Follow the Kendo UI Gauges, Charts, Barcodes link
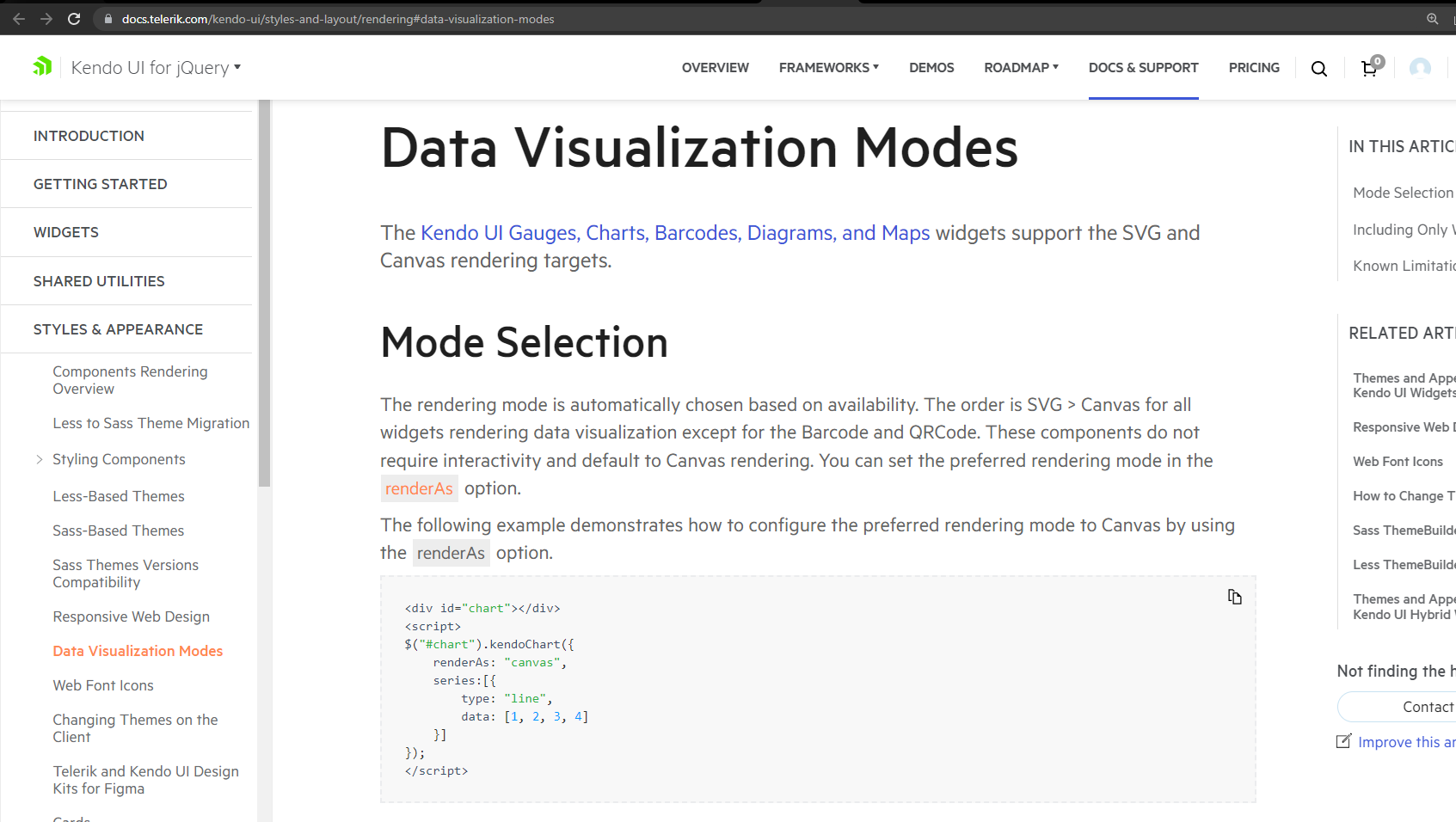Viewport: 1456px width, 822px height. pyautogui.click(x=675, y=233)
